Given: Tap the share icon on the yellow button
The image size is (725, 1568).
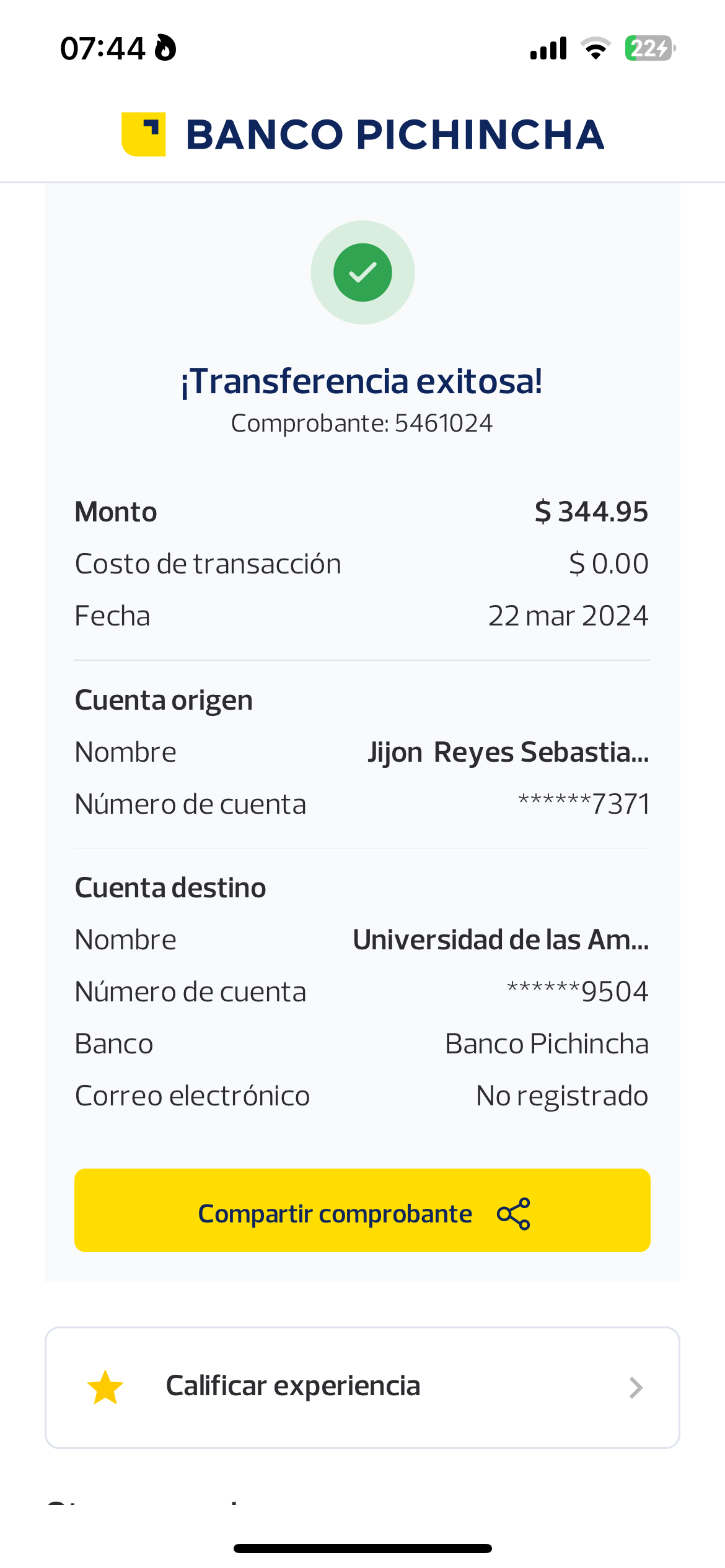Looking at the screenshot, I should [514, 1214].
